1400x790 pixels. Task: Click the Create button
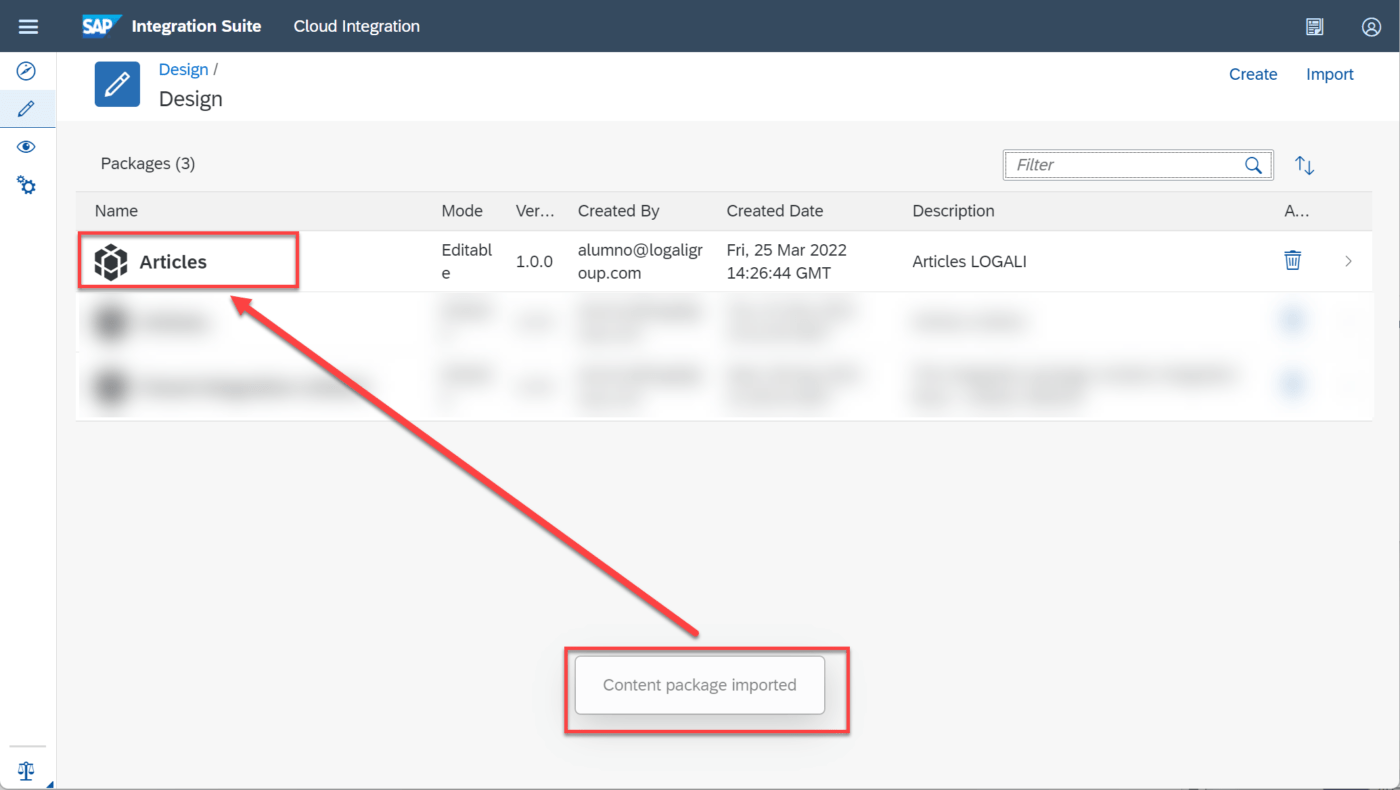1253,74
